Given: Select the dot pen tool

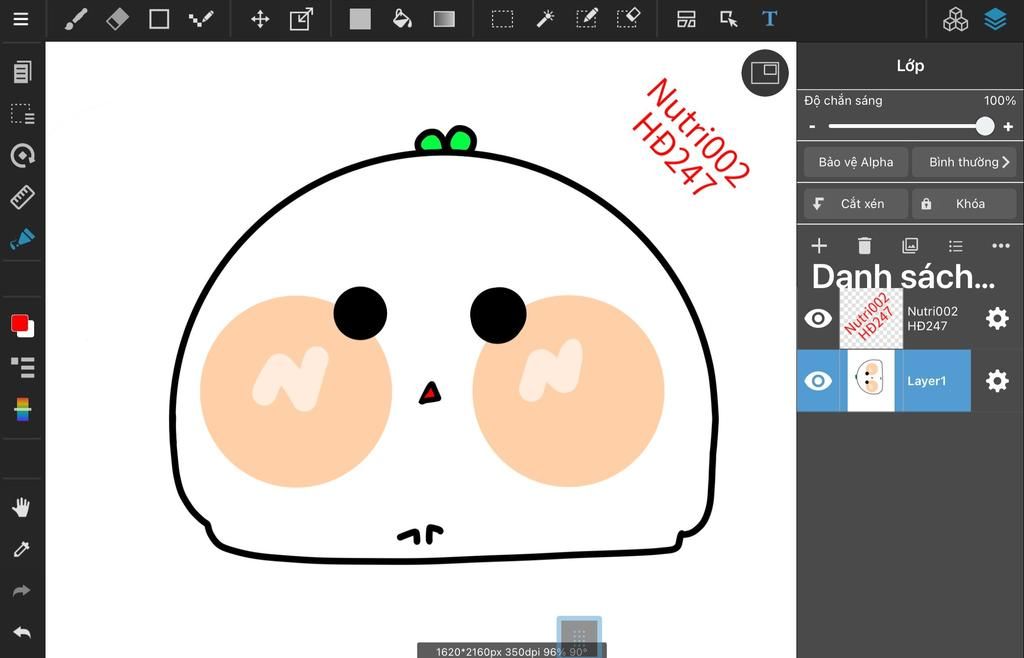Looking at the screenshot, I should (x=200, y=19).
